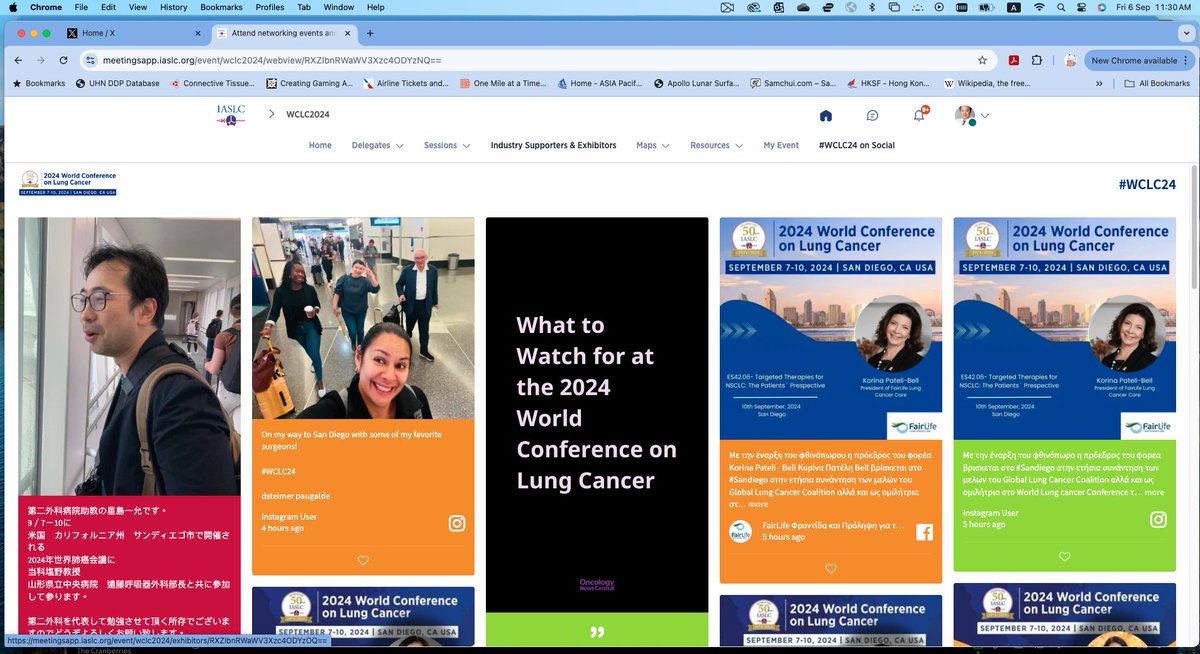Open Industry Supporters & Exhibitors
This screenshot has height=654, width=1200.
553,145
